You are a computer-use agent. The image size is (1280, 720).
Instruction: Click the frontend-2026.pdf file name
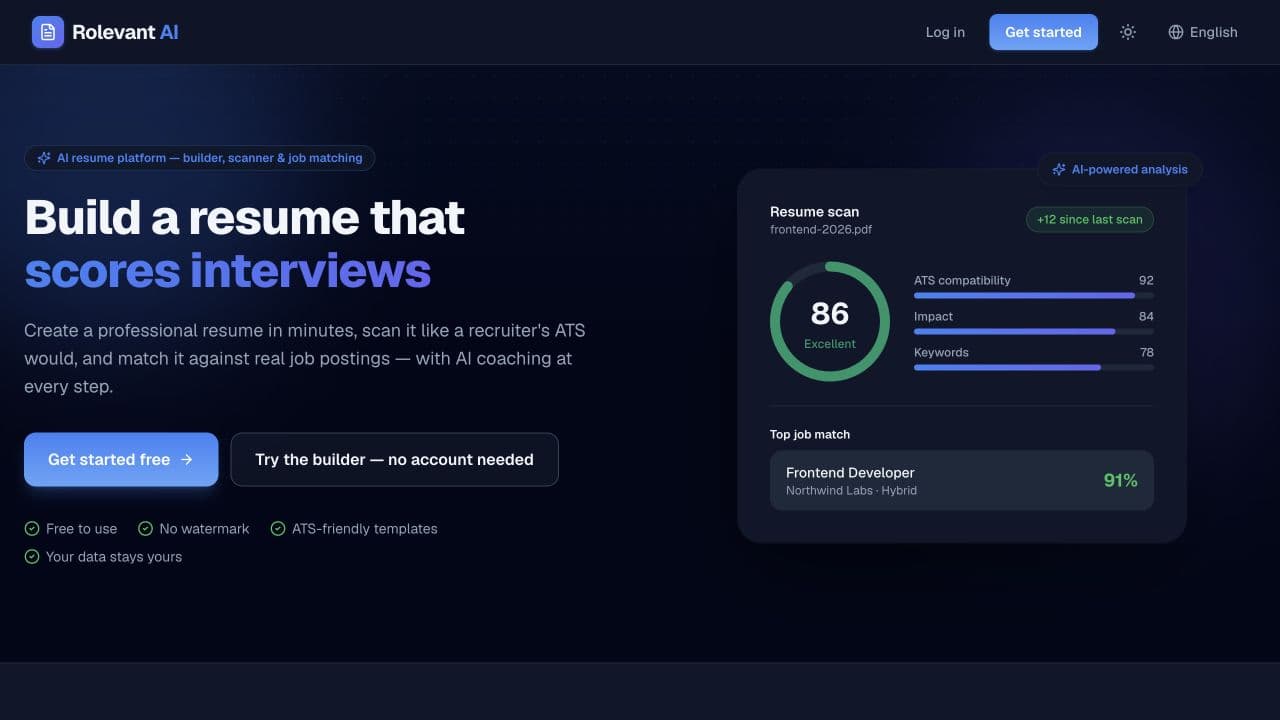821,230
